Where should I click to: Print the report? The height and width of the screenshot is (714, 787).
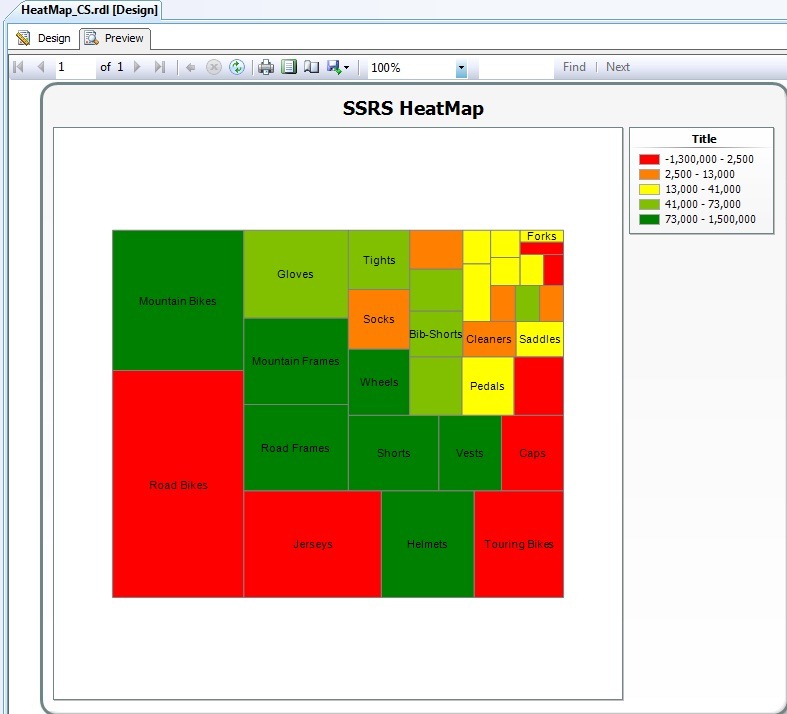(x=266, y=67)
